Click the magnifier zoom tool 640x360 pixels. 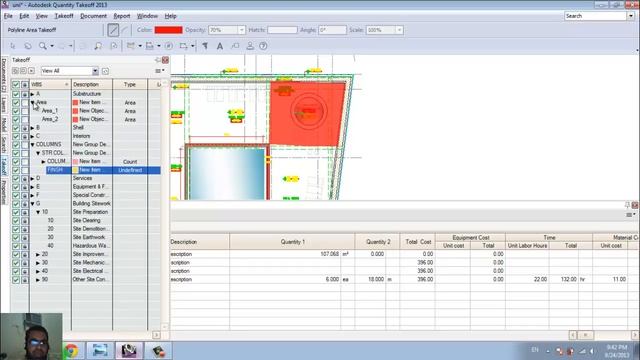click(42, 46)
